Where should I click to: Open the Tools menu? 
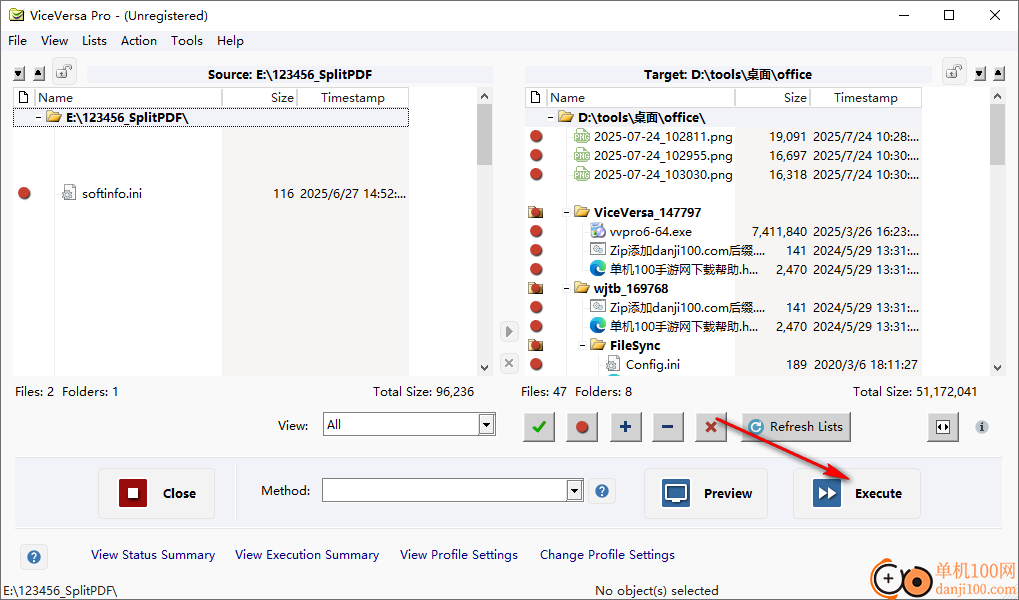pos(187,40)
